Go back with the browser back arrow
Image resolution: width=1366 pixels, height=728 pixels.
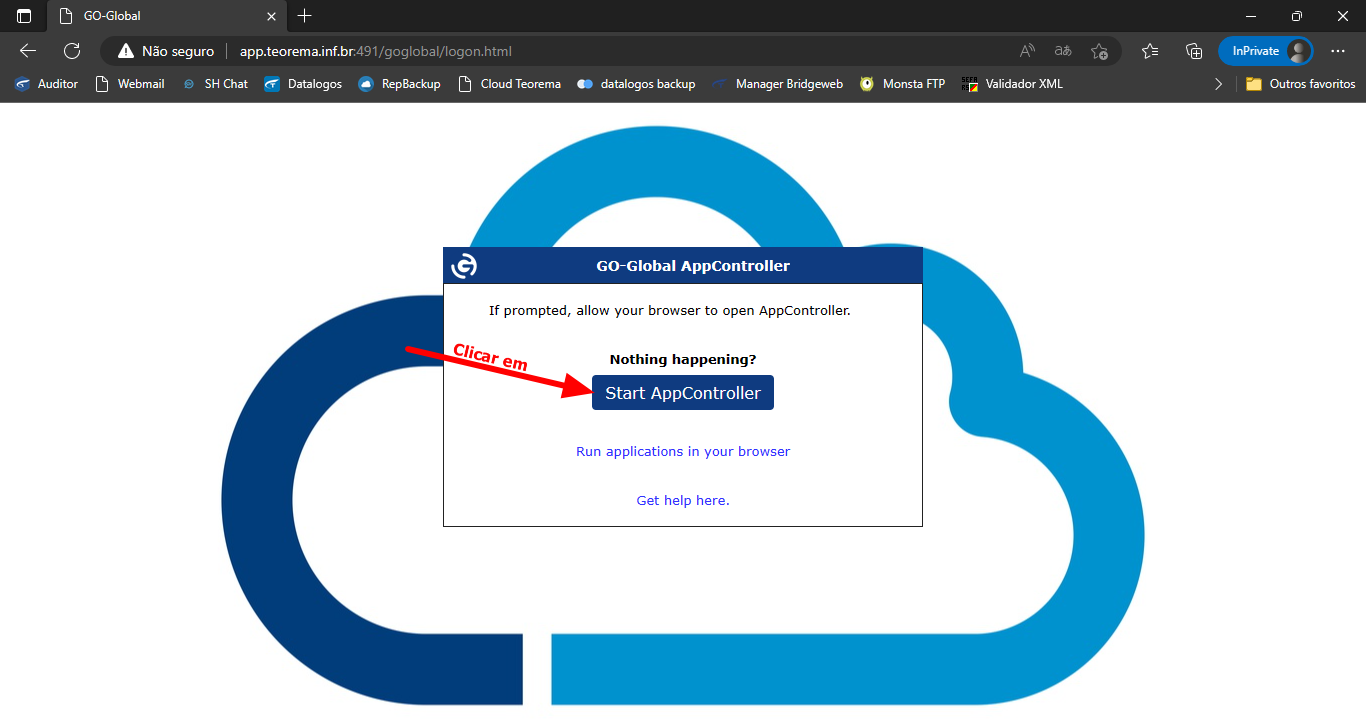[28, 51]
